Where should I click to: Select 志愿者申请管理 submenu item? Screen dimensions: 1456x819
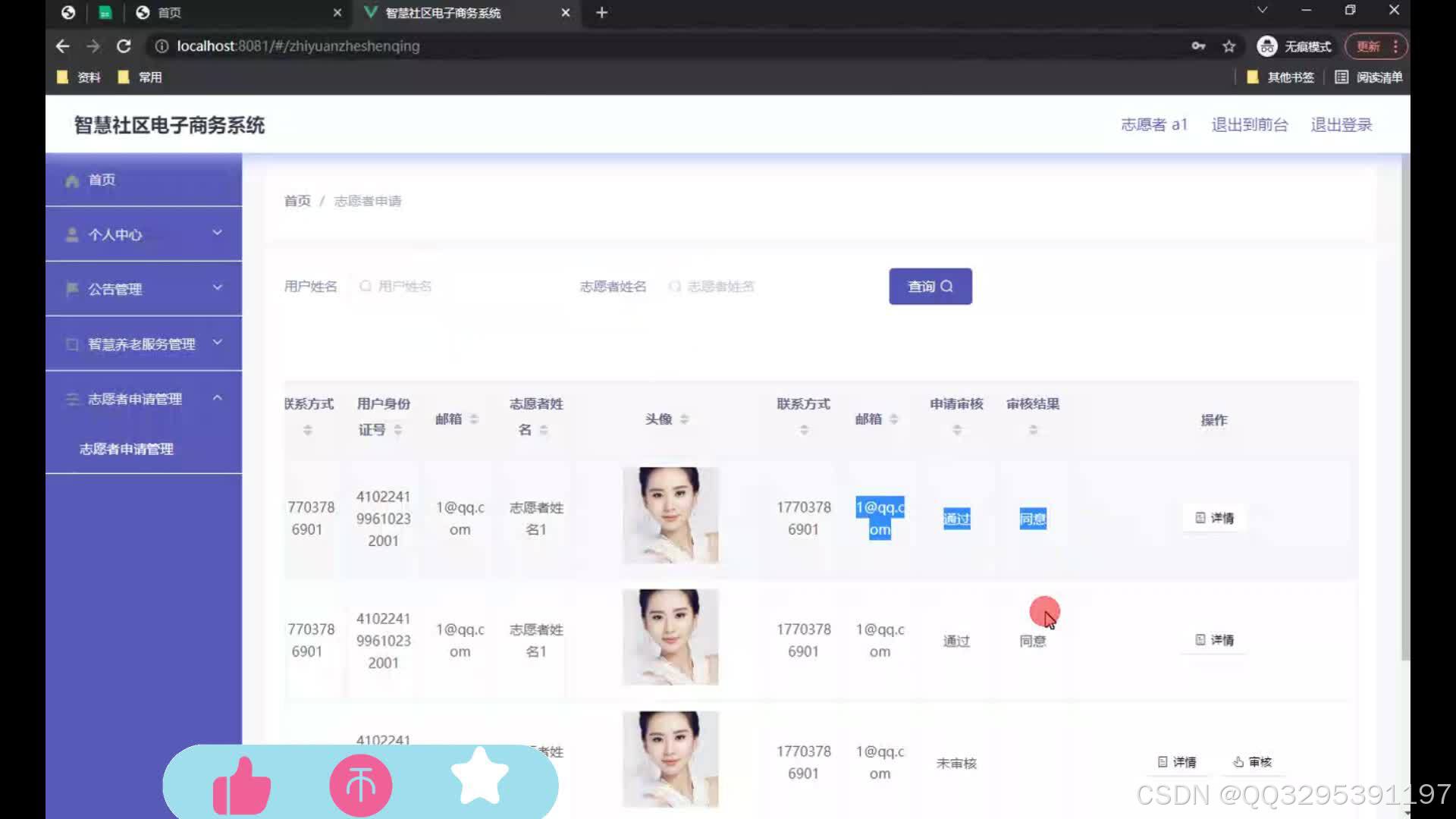127,449
